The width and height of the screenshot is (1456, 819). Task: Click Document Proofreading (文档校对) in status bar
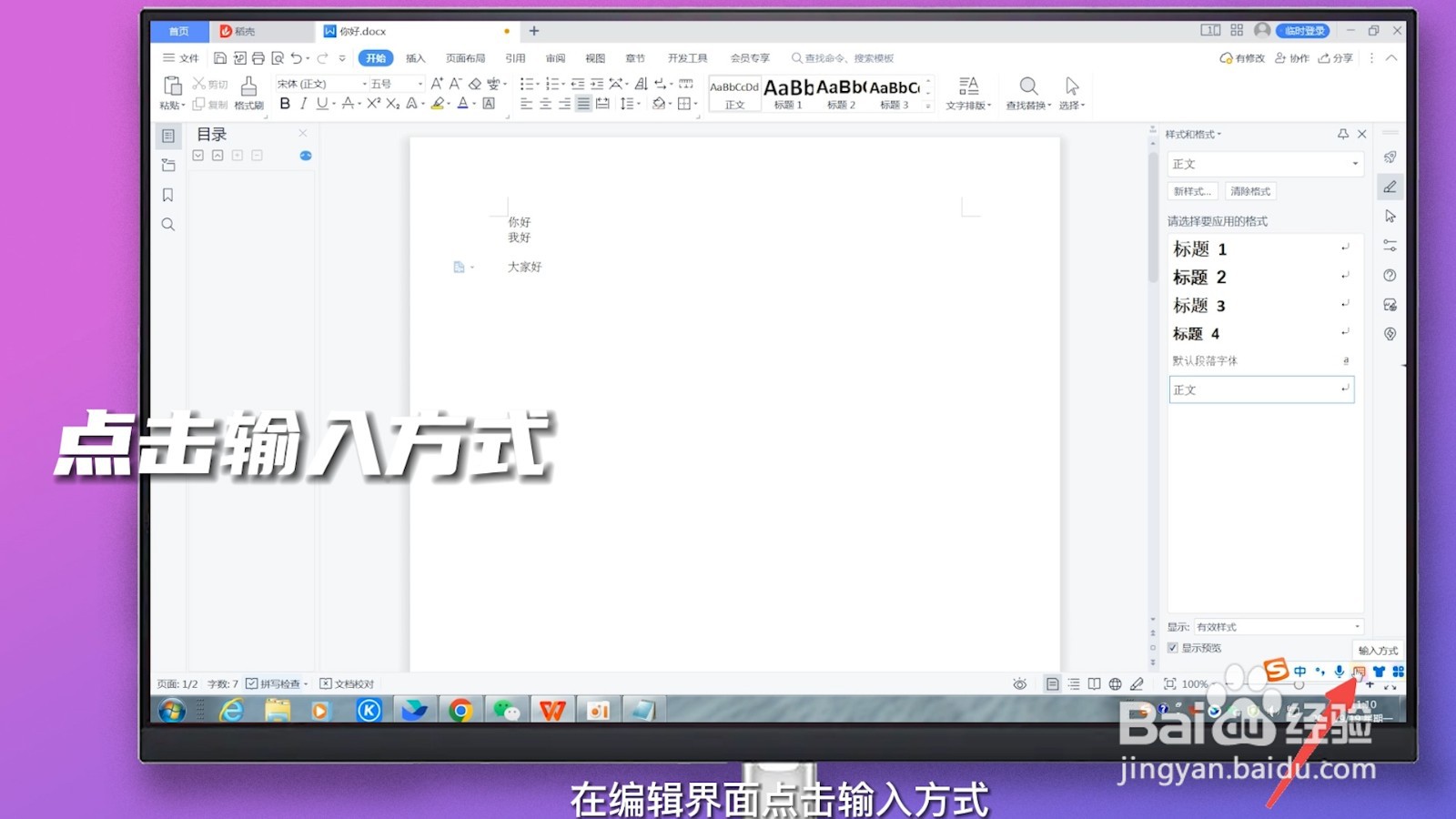[x=347, y=683]
